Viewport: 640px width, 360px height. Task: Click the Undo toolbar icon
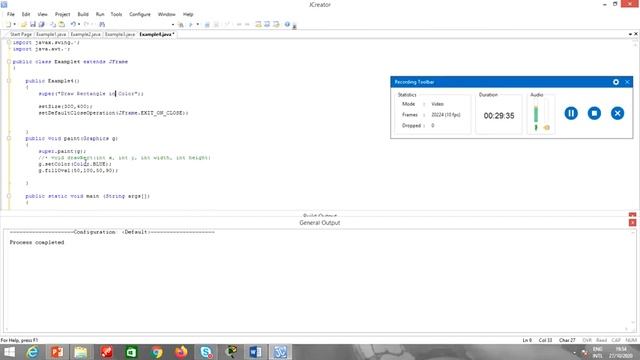pyautogui.click(x=73, y=24)
